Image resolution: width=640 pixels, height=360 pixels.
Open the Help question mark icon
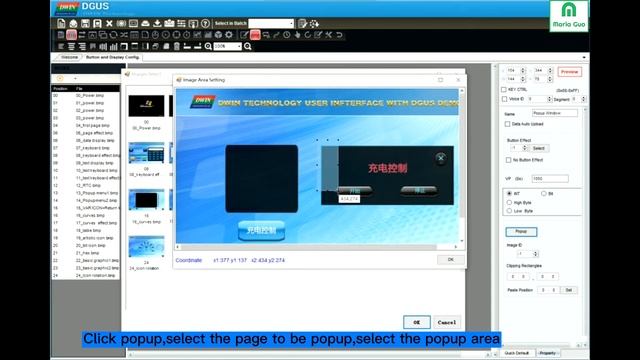(x=205, y=24)
